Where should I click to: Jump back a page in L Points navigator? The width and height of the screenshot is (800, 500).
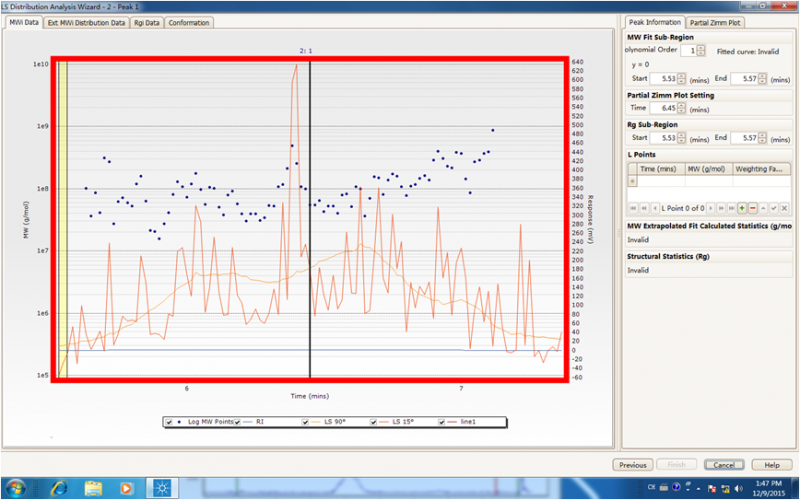(644, 208)
